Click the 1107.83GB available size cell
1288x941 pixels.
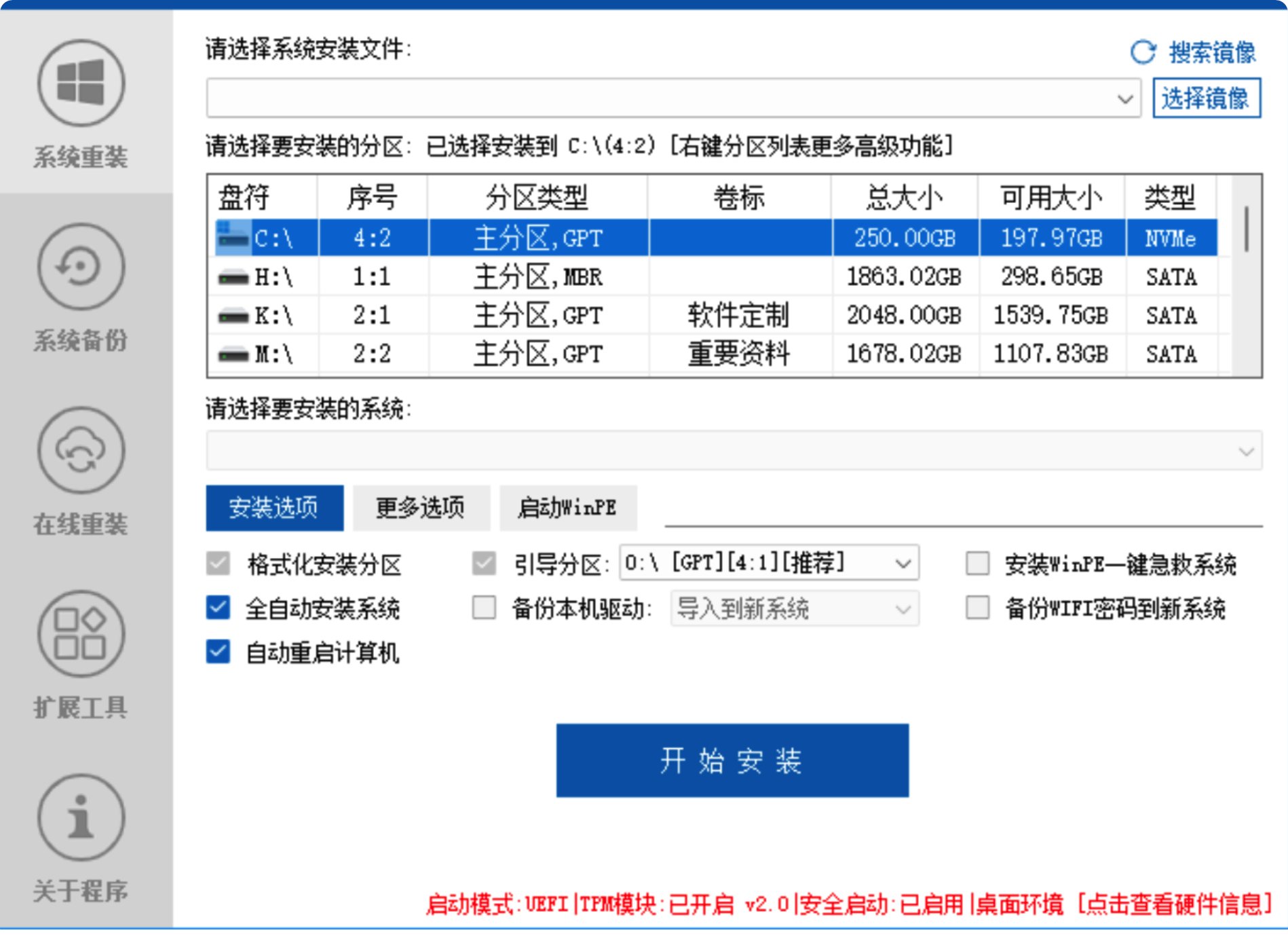pos(1051,354)
